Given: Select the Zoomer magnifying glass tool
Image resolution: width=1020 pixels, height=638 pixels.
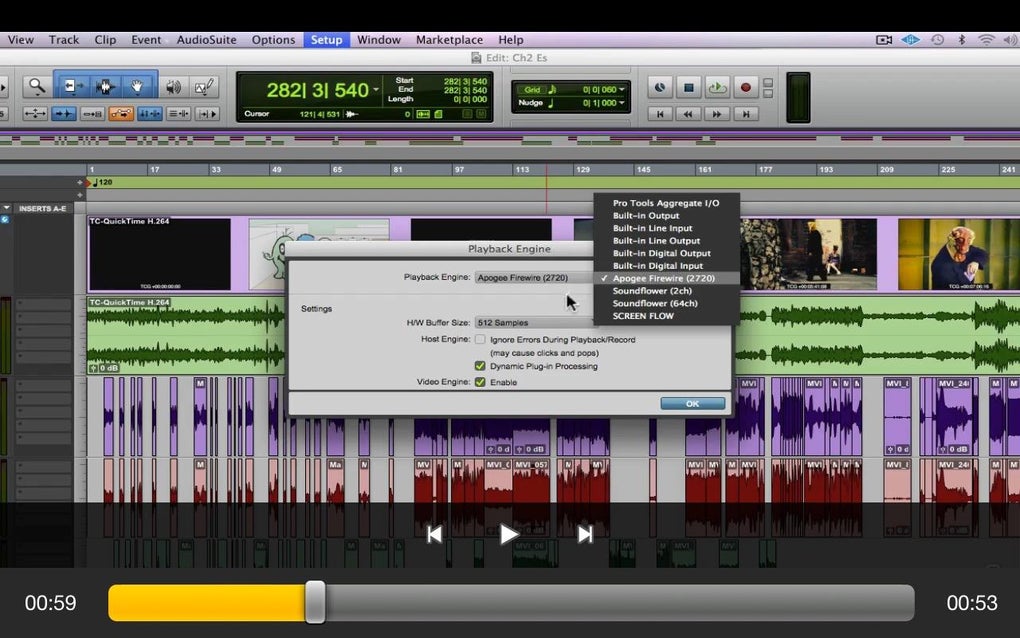Looking at the screenshot, I should (37, 87).
